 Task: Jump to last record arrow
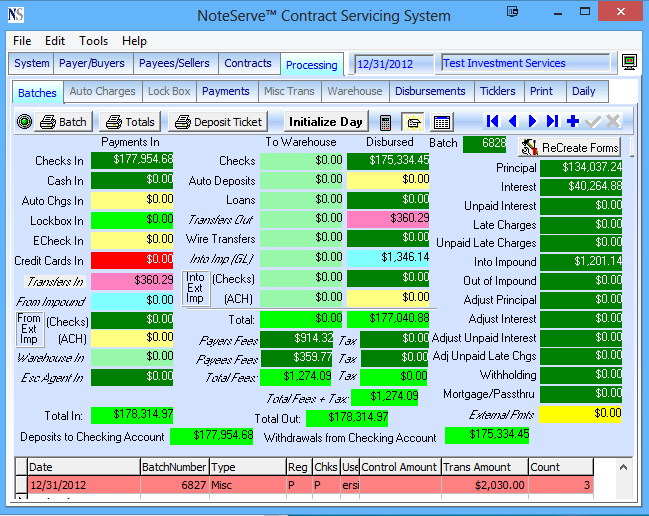point(552,121)
